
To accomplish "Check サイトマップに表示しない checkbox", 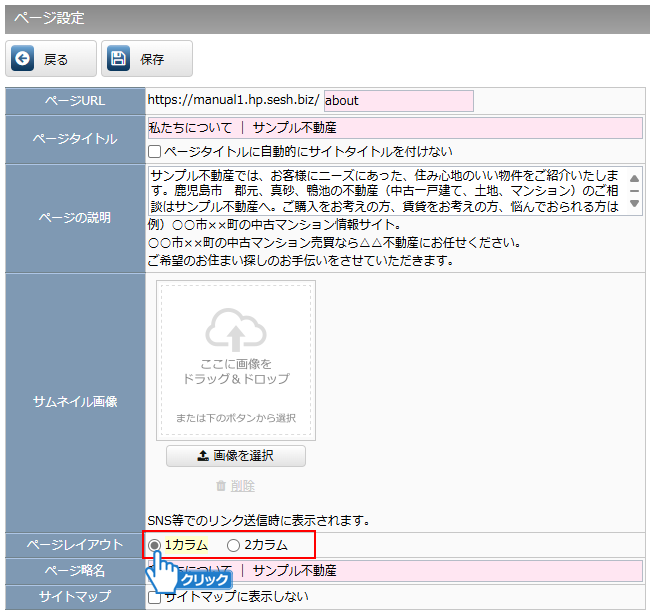I will (155, 597).
